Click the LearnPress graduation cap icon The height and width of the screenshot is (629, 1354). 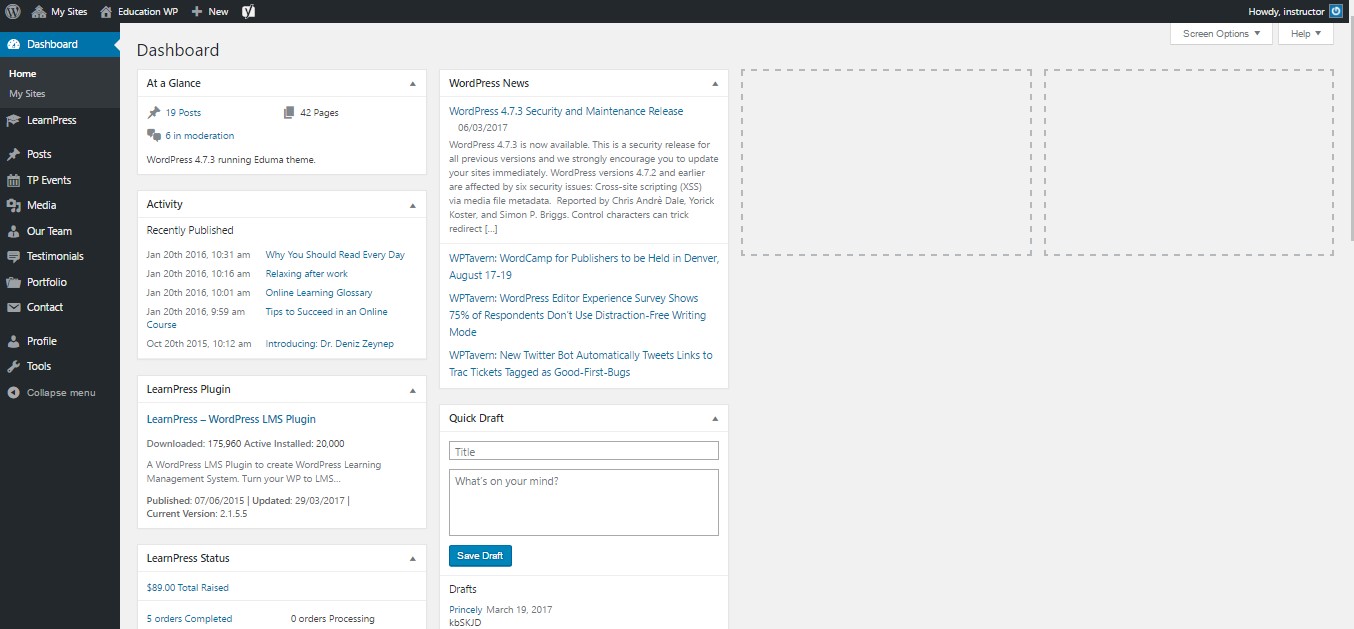point(13,120)
